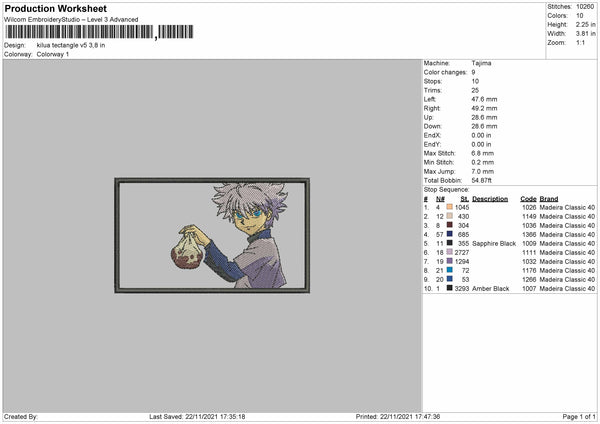Screen dimensions: 600x424
Task: Click the 'EndY:' value '0.00 in'
Action: [x=481, y=144]
